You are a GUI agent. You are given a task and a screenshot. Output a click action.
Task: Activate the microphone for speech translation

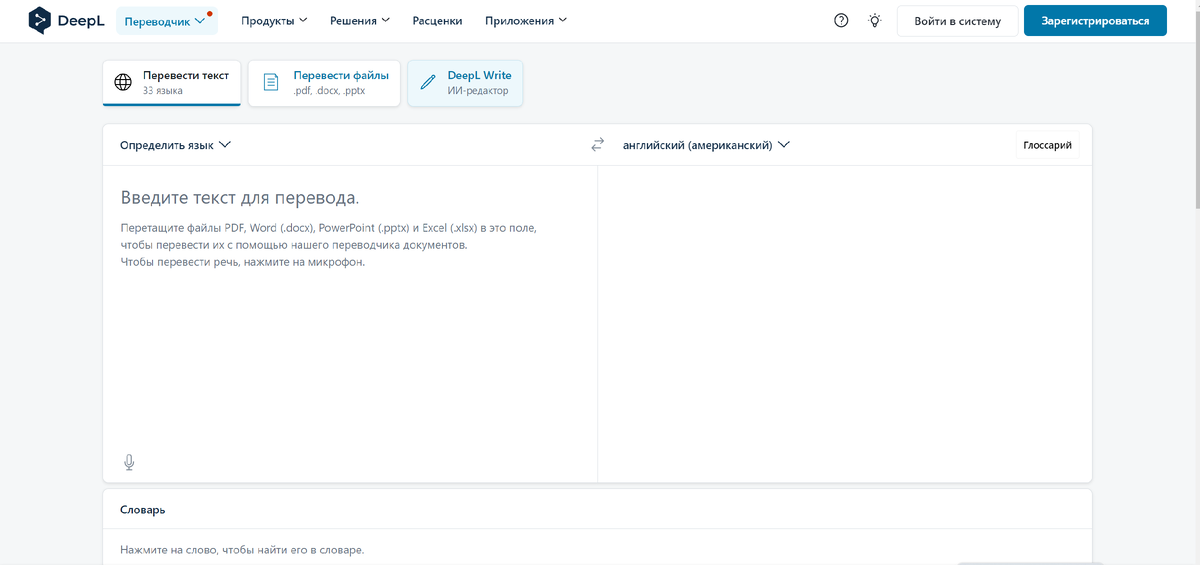pos(129,462)
